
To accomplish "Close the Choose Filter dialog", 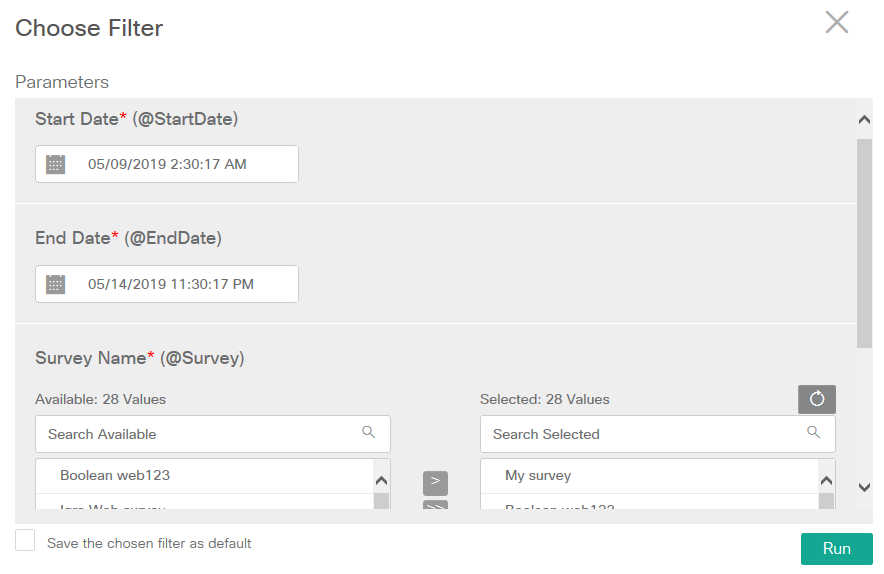I will (837, 23).
